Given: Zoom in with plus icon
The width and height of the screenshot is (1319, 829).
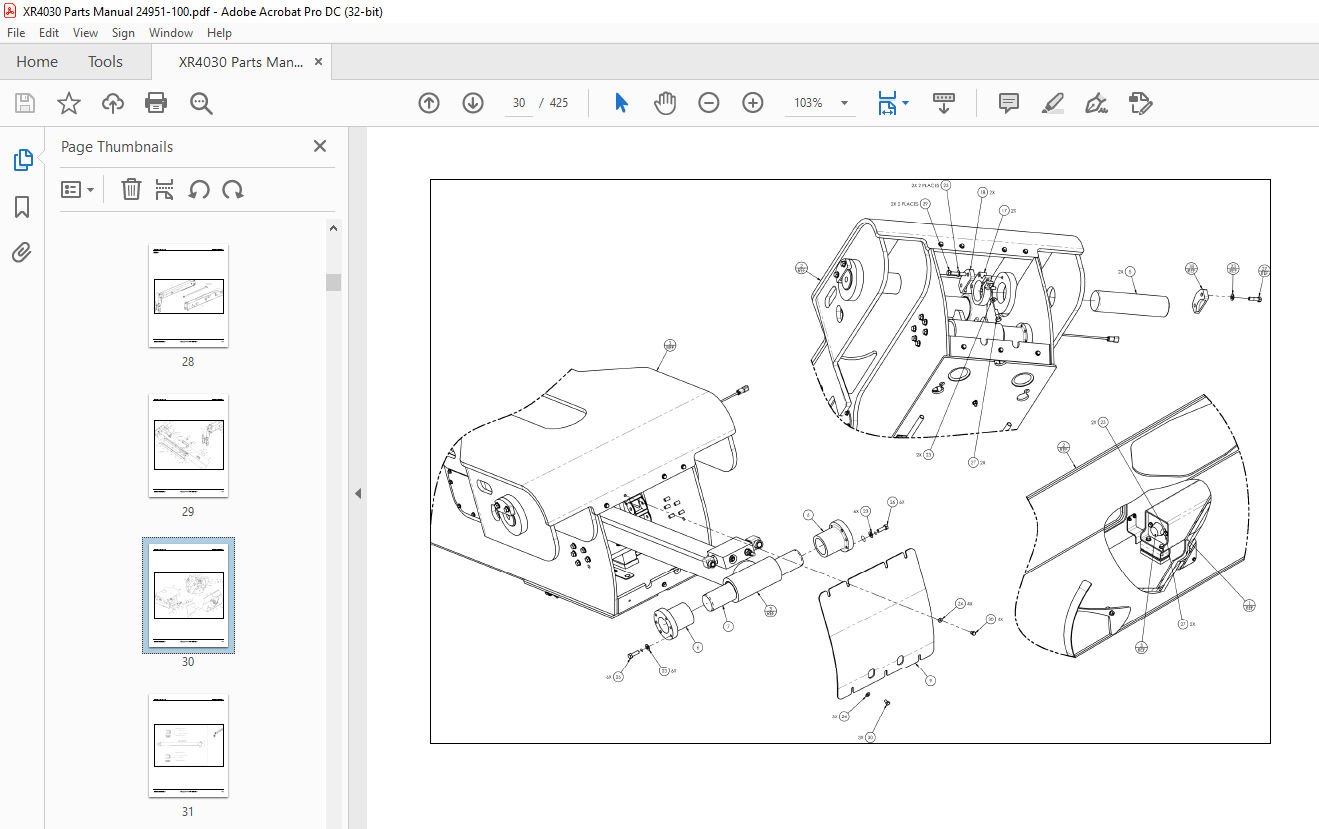Looking at the screenshot, I should click(753, 103).
